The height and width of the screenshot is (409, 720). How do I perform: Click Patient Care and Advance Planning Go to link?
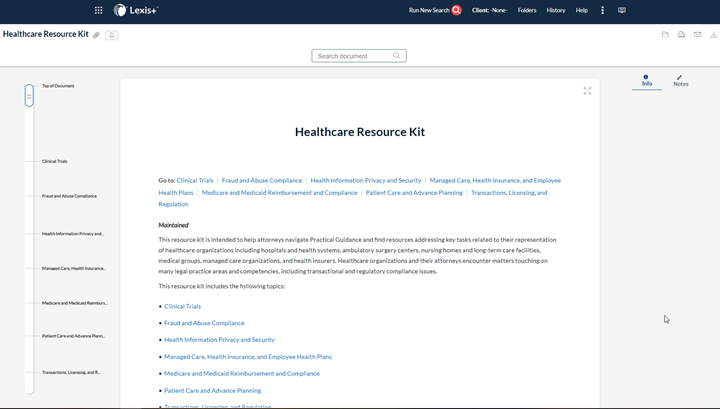[x=414, y=193]
